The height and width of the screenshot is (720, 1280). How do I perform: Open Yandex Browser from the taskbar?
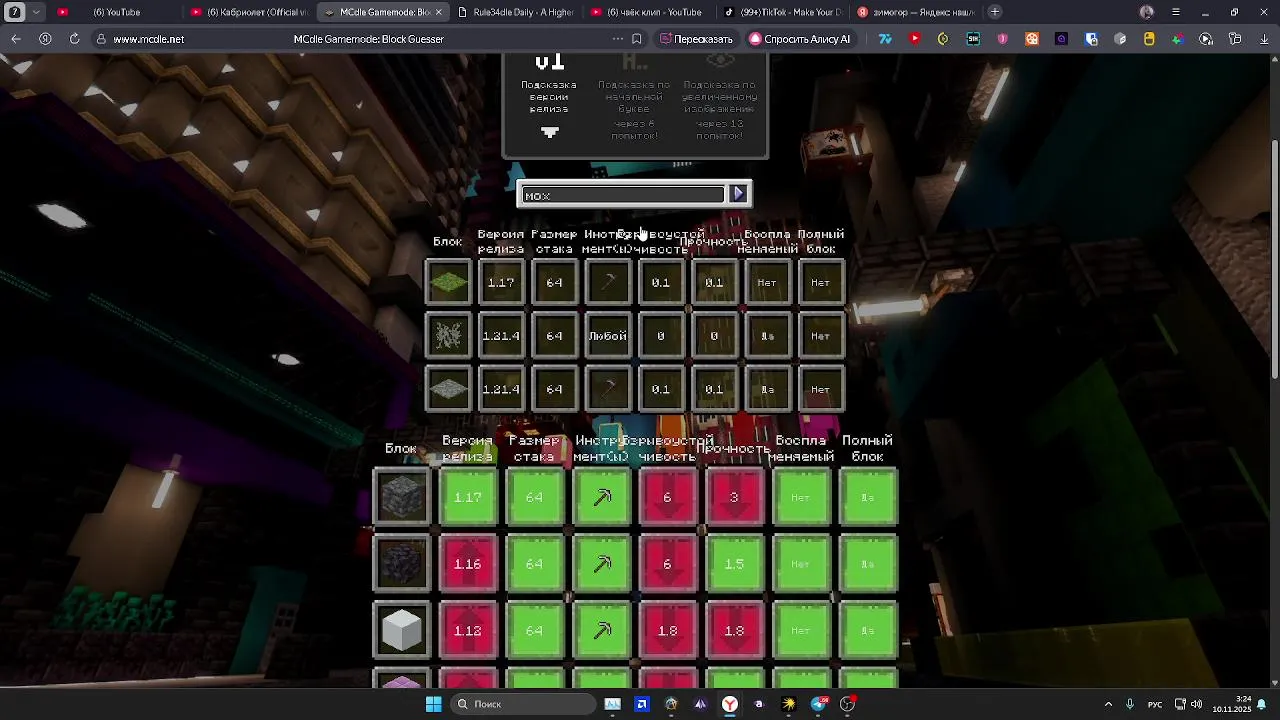click(730, 704)
